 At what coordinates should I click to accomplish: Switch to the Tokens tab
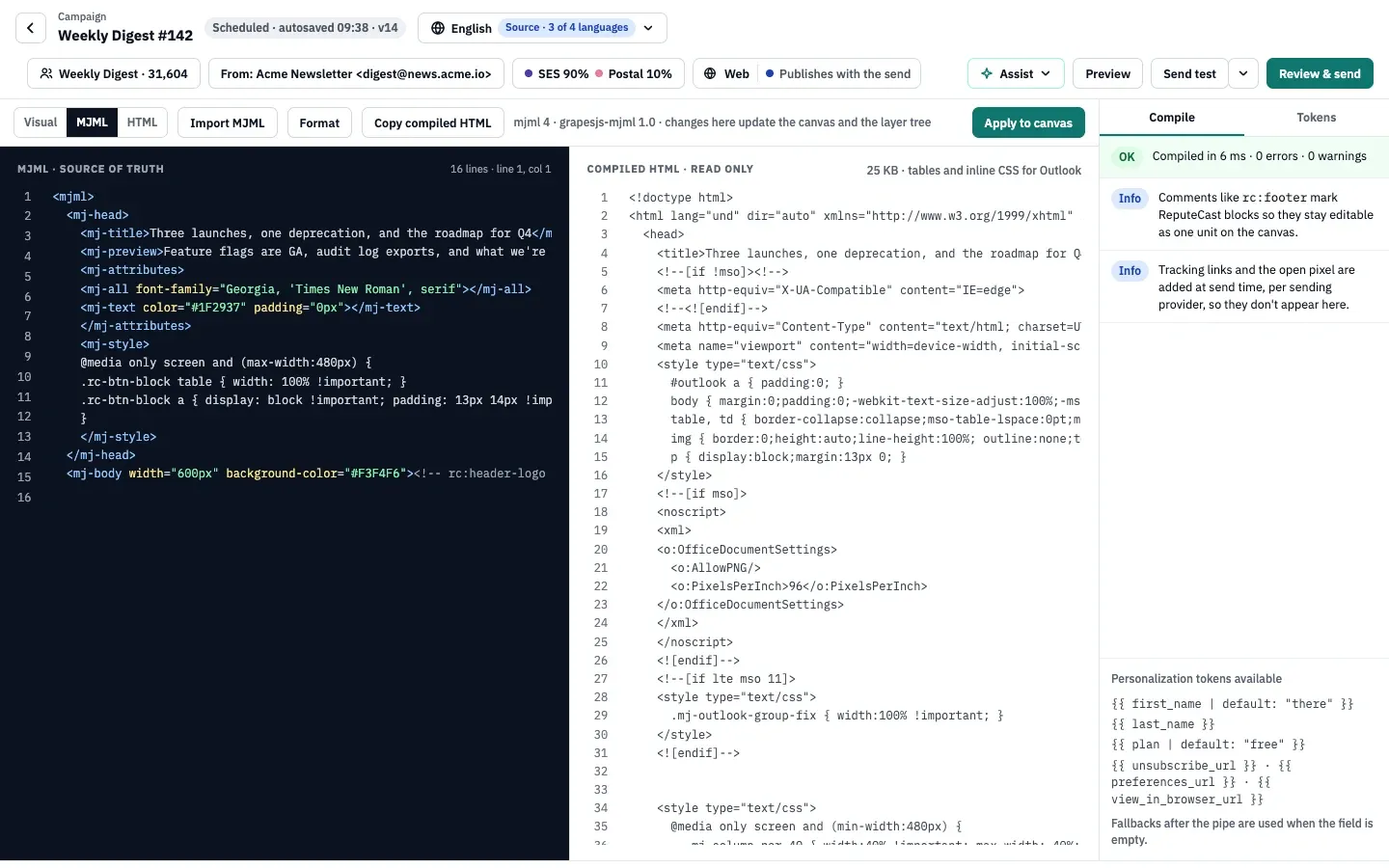pyautogui.click(x=1317, y=118)
